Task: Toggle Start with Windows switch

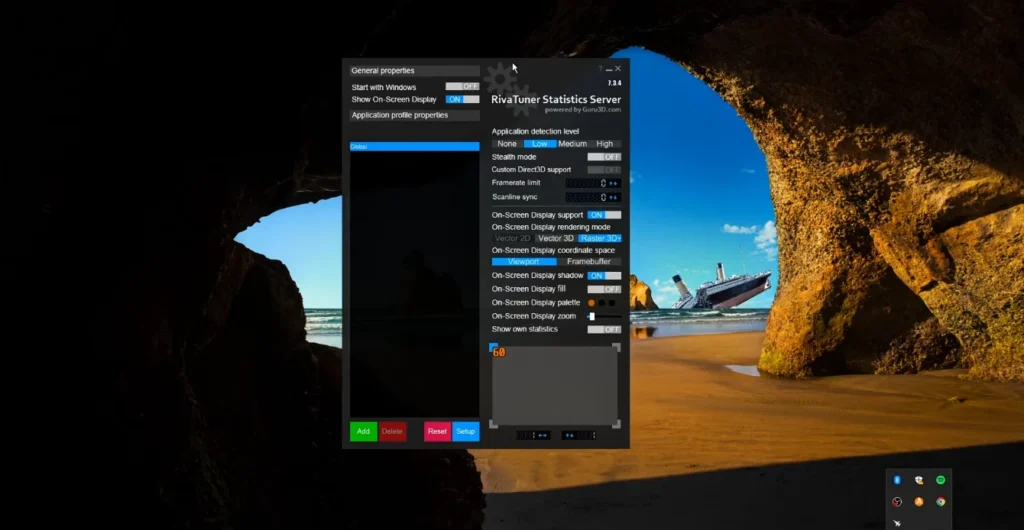Action: tap(462, 86)
